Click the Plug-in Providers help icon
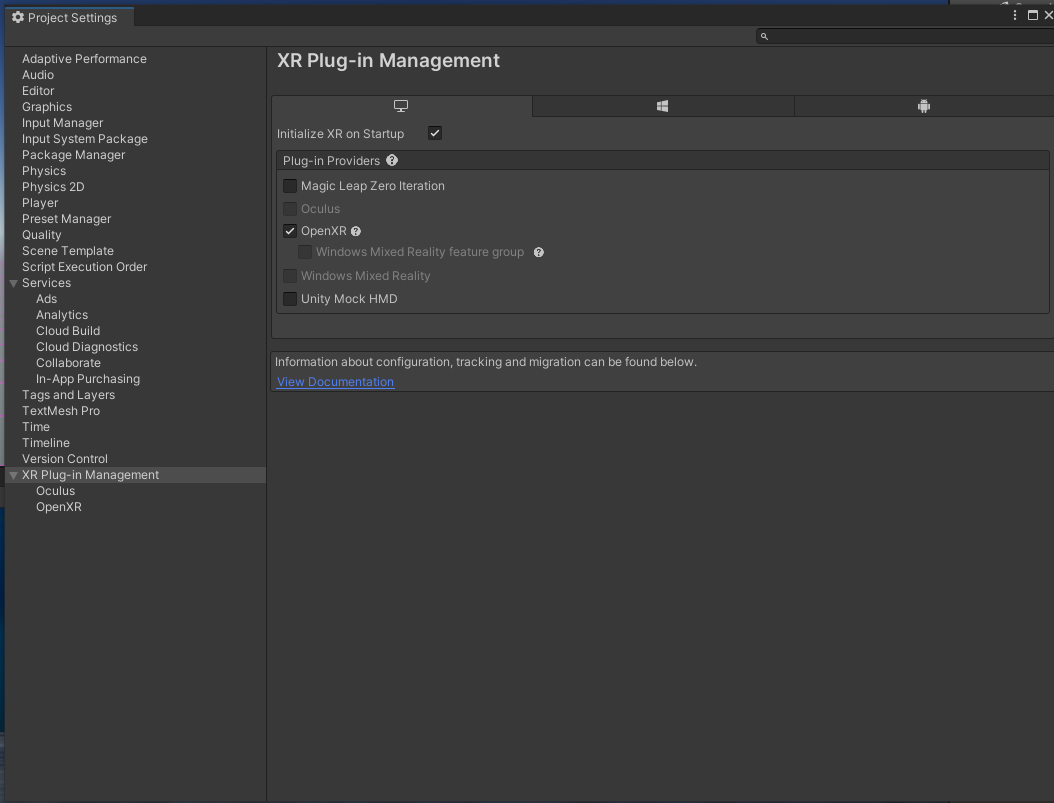This screenshot has height=803, width=1054. 392,160
